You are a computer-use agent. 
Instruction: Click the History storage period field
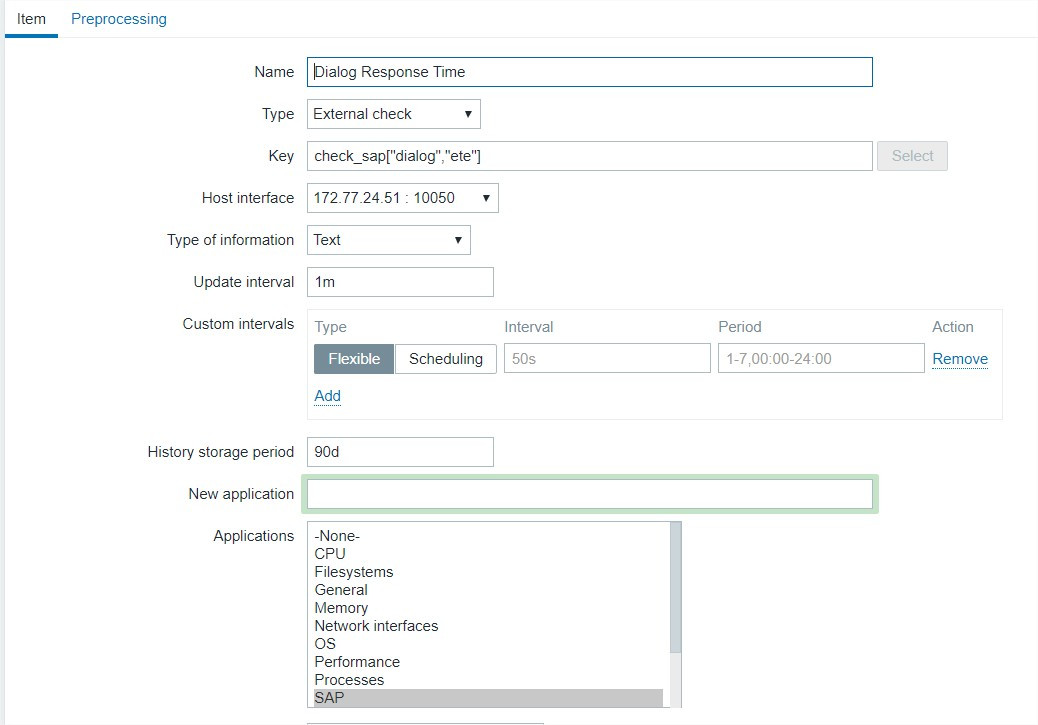coord(400,452)
